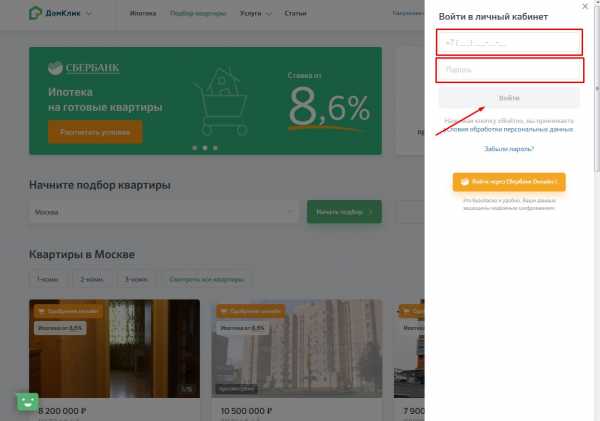Click the Рассчитать условия banner button

point(94,132)
